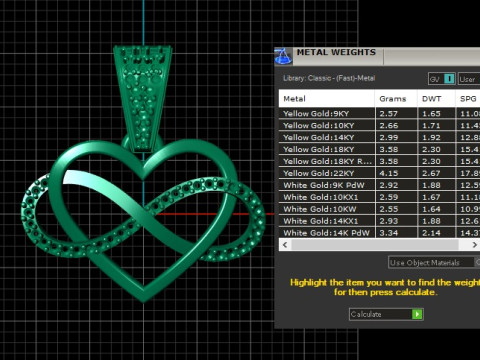The image size is (480, 360).
Task: Select the Yellow Gold:10KY row
Action: pos(379,125)
